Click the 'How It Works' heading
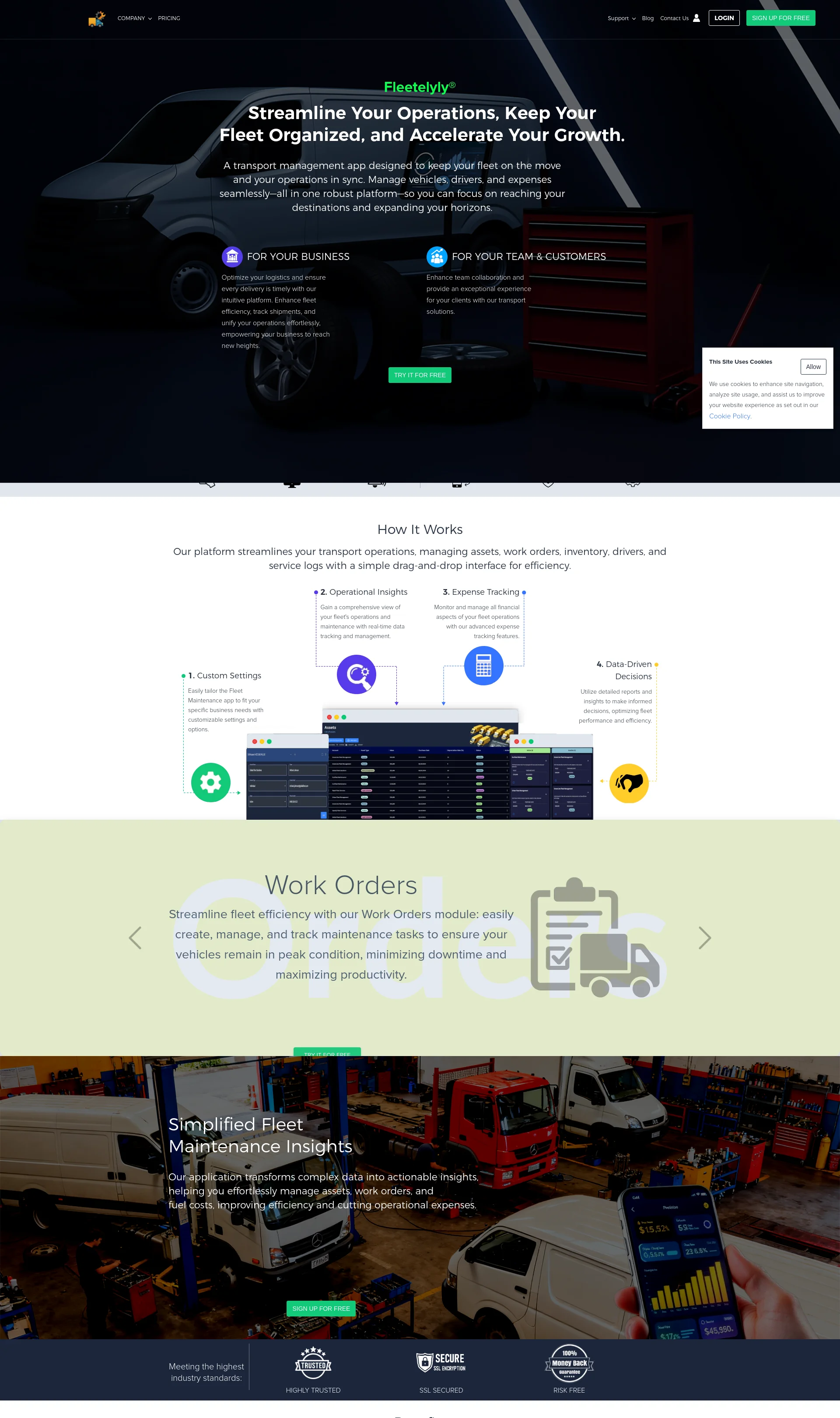840x1418 pixels. (x=420, y=529)
